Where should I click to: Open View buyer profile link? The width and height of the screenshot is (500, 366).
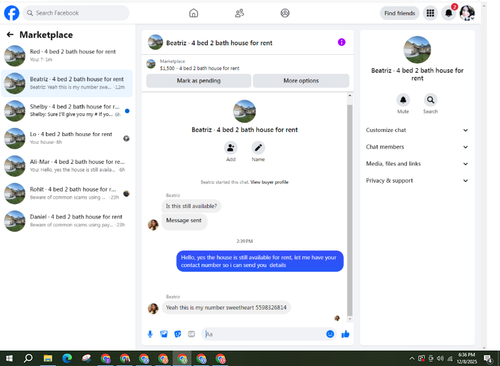click(269, 182)
